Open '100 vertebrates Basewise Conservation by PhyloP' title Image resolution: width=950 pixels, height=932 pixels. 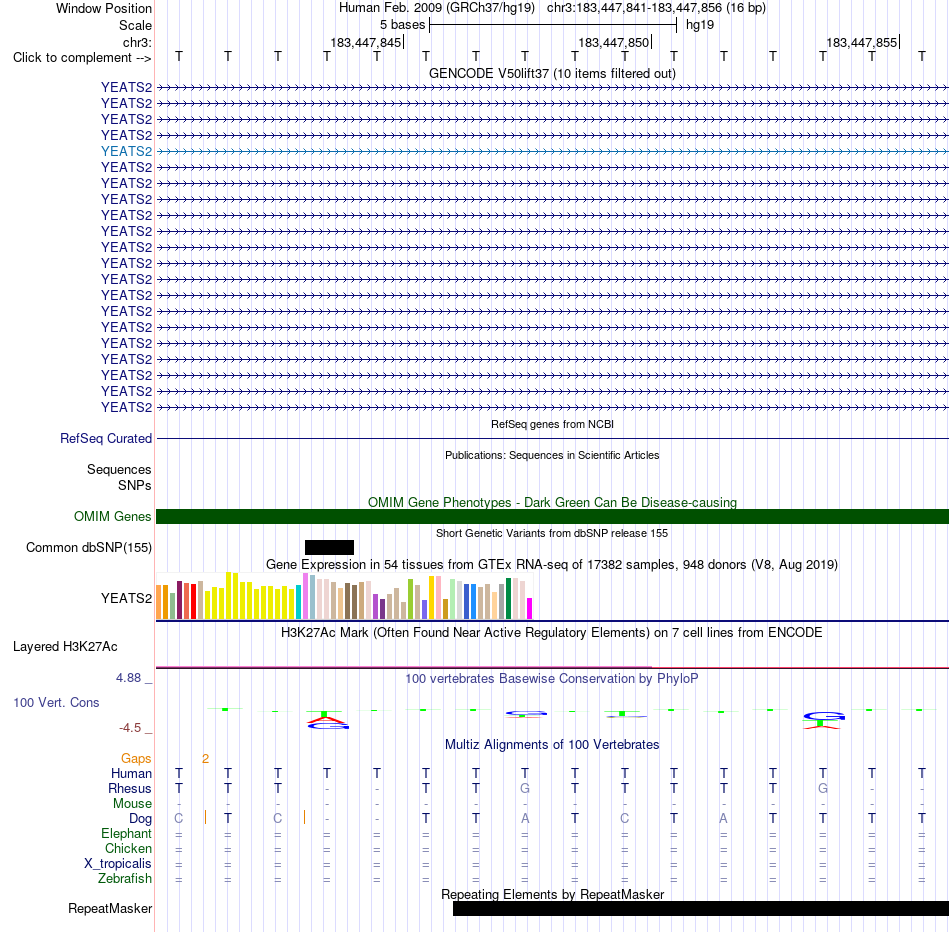pos(552,679)
